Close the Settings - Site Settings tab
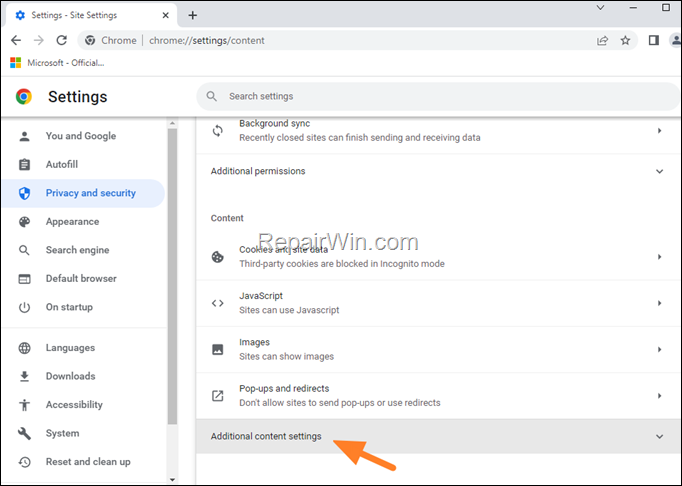Image resolution: width=682 pixels, height=486 pixels. click(x=165, y=15)
